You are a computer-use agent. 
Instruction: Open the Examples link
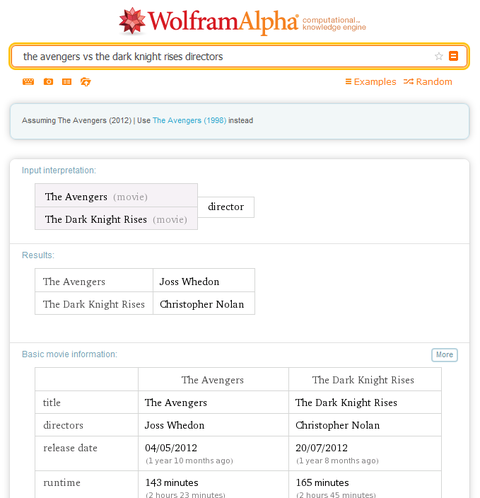point(371,82)
